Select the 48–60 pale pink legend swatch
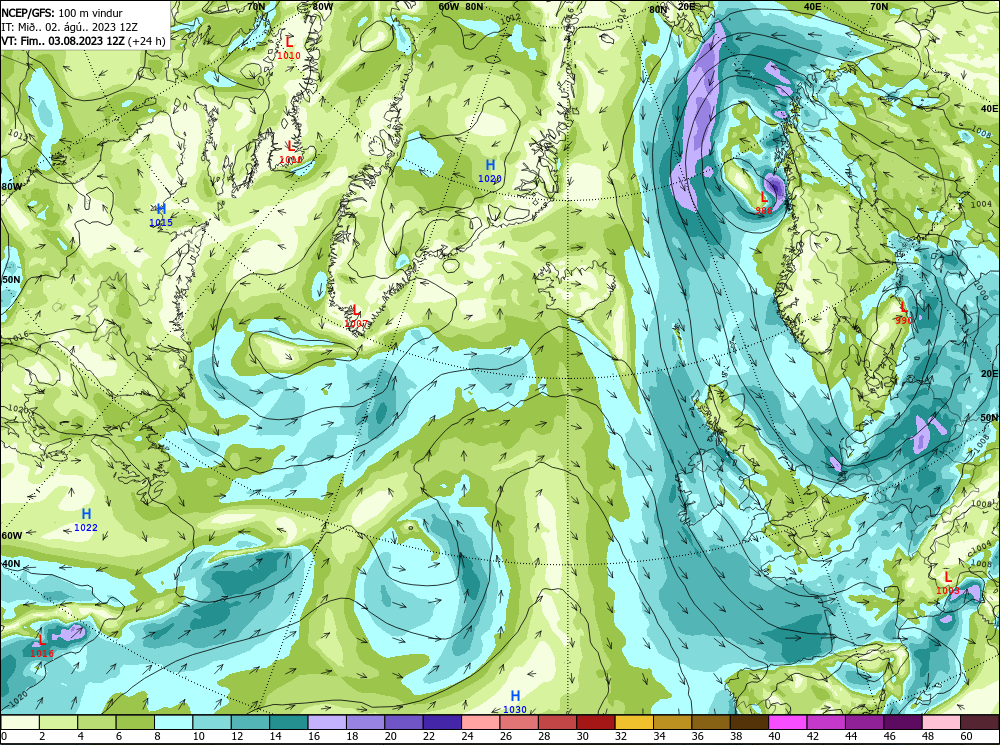 [941, 722]
